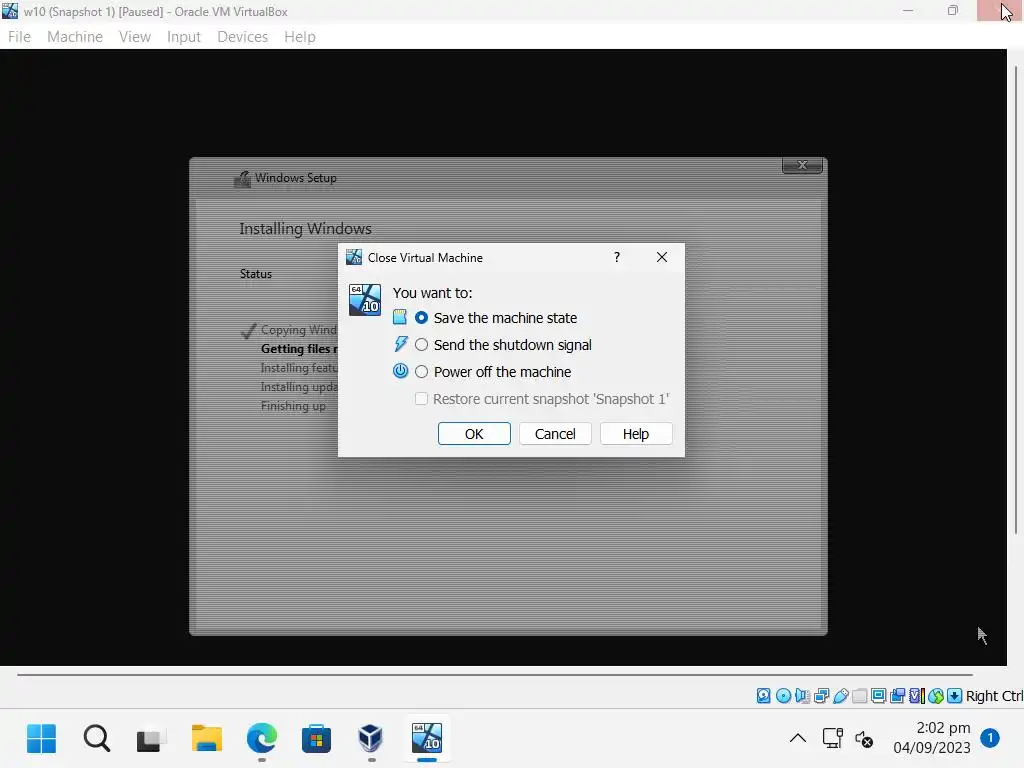Viewport: 1024px width, 768px height.
Task: Open the Input menu
Action: [184, 37]
